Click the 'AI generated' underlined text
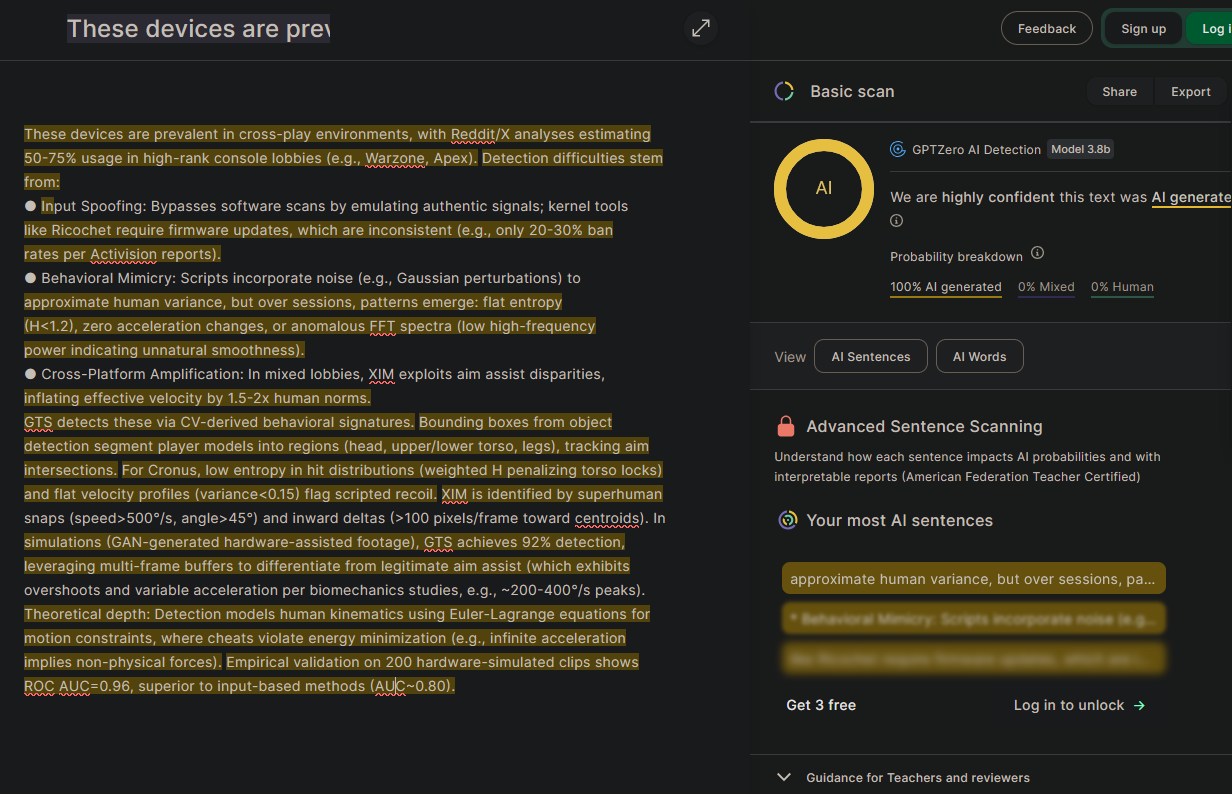Screen dimensions: 1232x794 click(x=1191, y=197)
